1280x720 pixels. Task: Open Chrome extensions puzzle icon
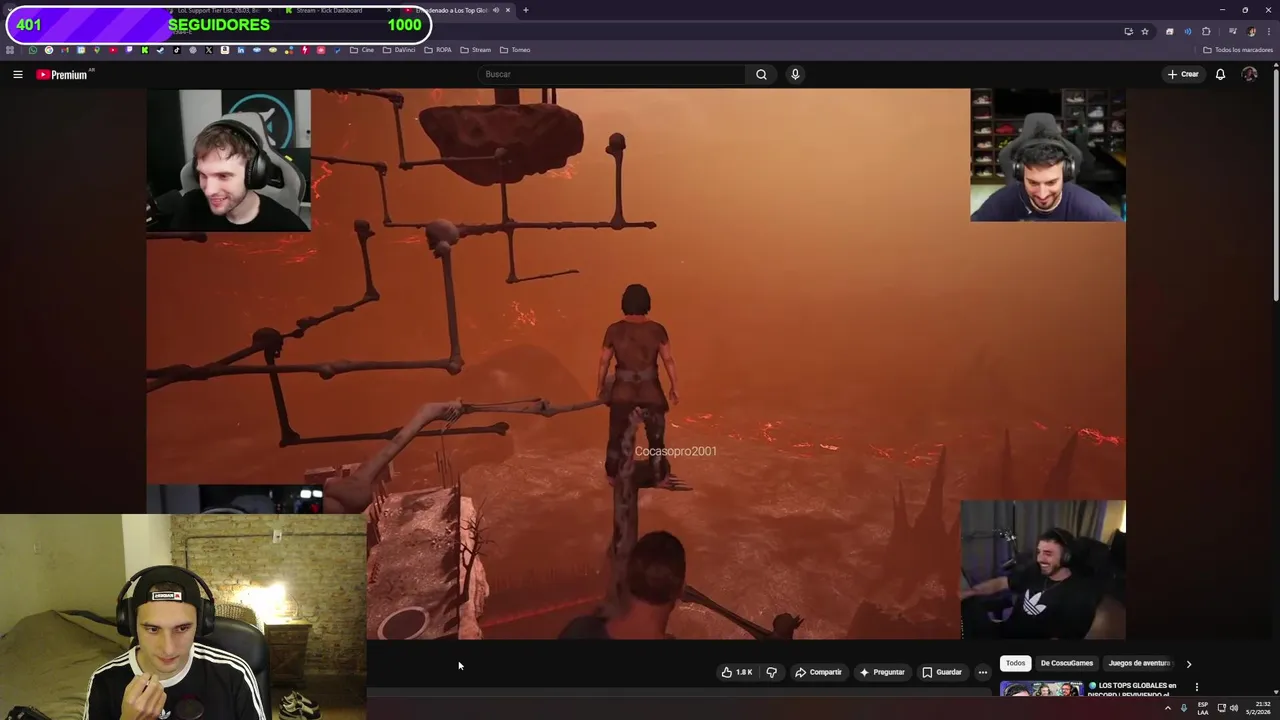(1206, 31)
